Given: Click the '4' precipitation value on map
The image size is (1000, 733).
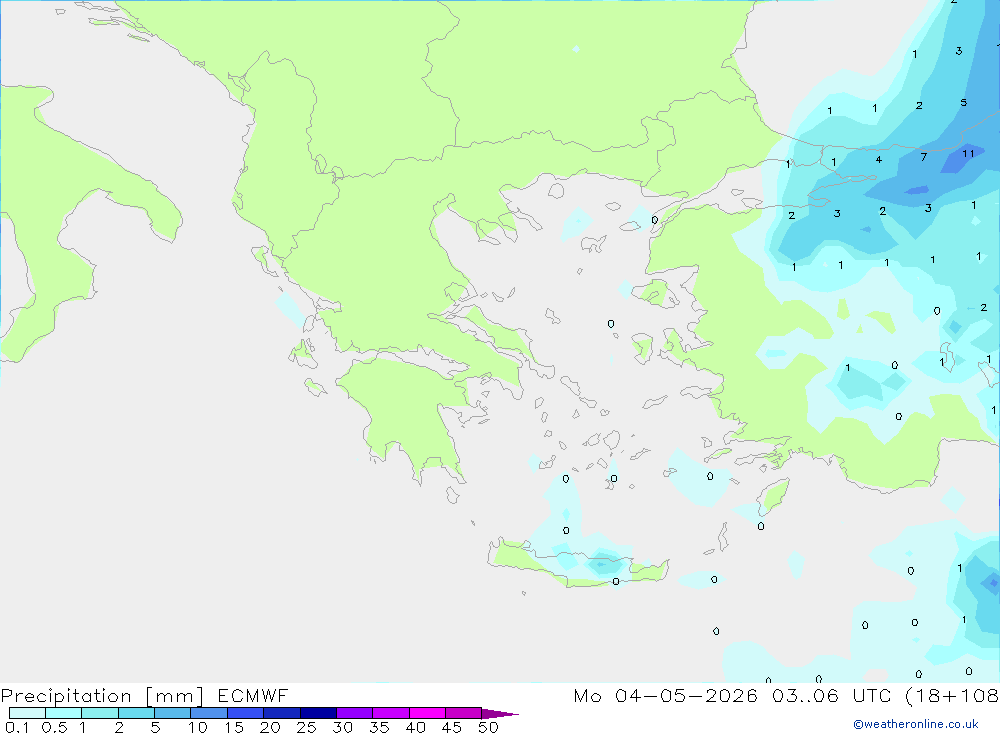Looking at the screenshot, I should pyautogui.click(x=879, y=160).
